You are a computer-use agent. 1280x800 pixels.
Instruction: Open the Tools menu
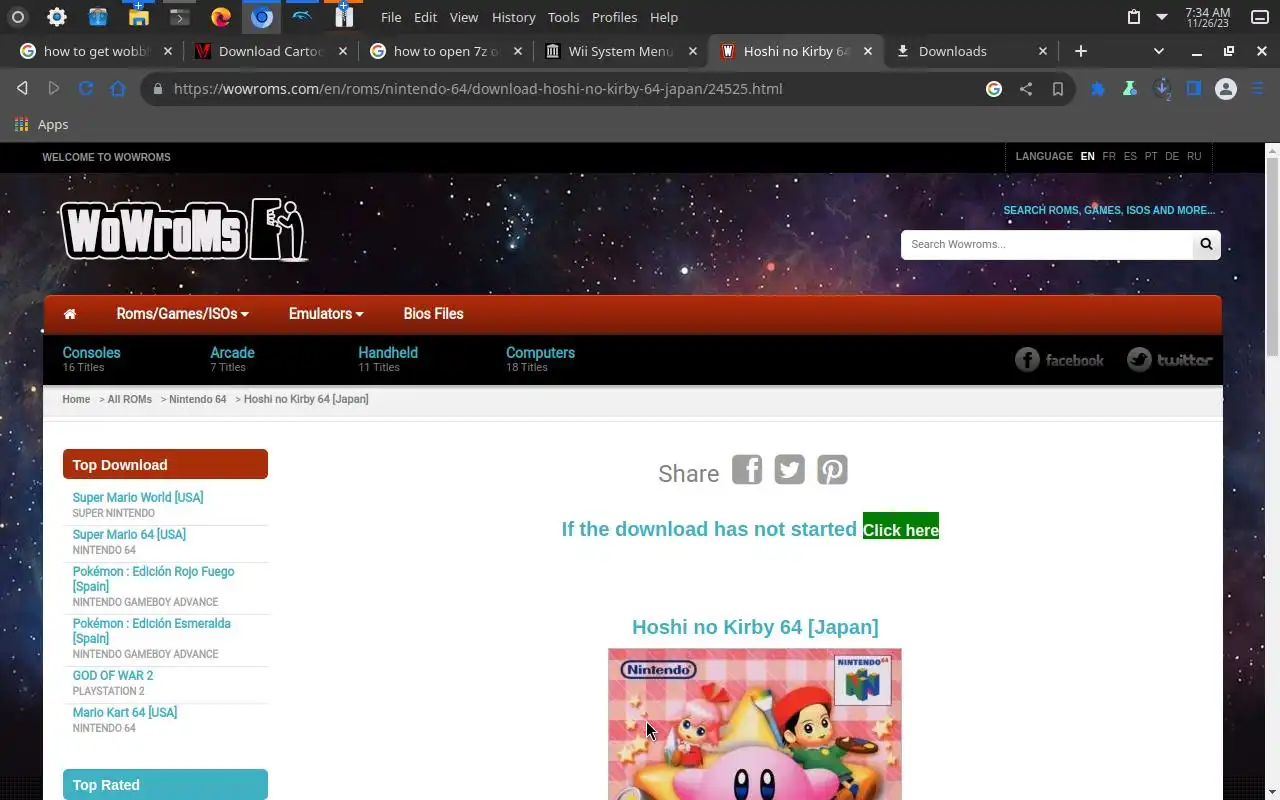[564, 17]
